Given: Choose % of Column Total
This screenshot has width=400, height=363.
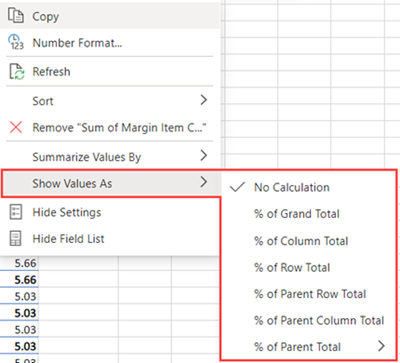Looking at the screenshot, I should pos(309,241).
